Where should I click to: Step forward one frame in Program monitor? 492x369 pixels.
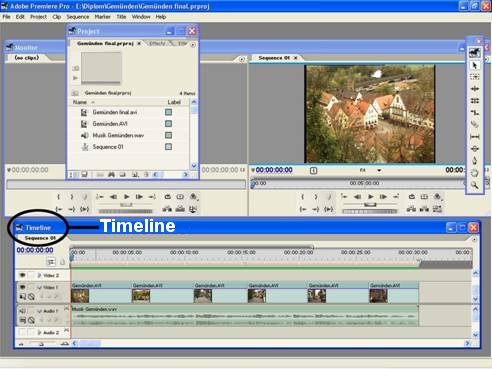383,197
